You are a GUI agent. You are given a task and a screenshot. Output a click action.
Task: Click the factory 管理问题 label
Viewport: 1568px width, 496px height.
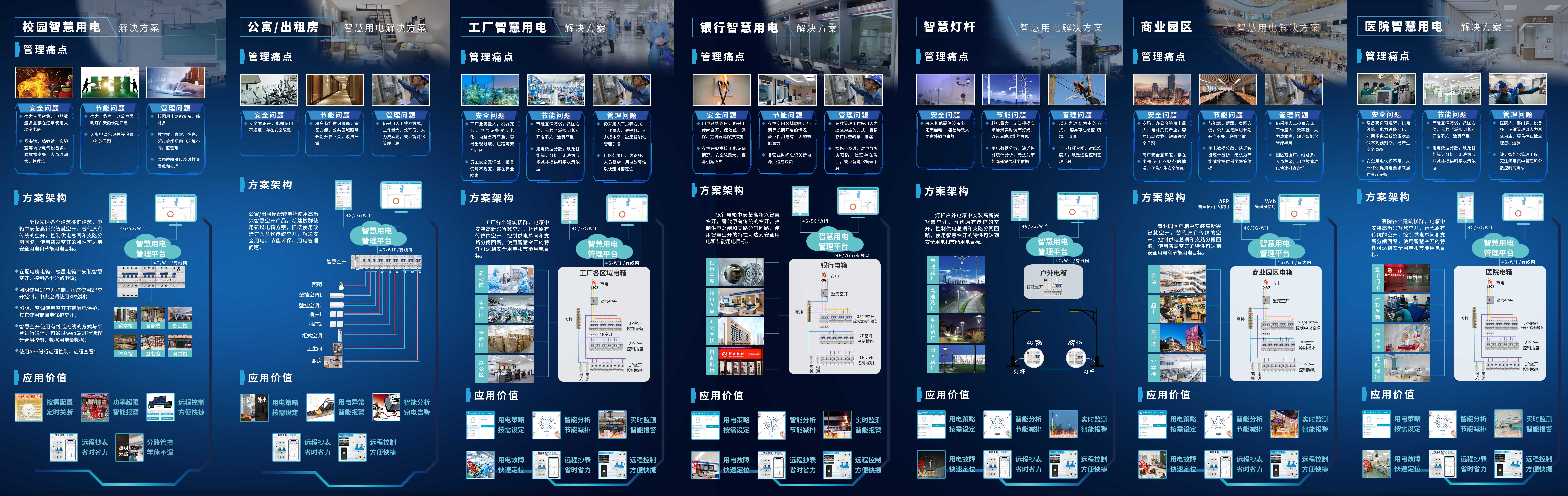tap(622, 115)
